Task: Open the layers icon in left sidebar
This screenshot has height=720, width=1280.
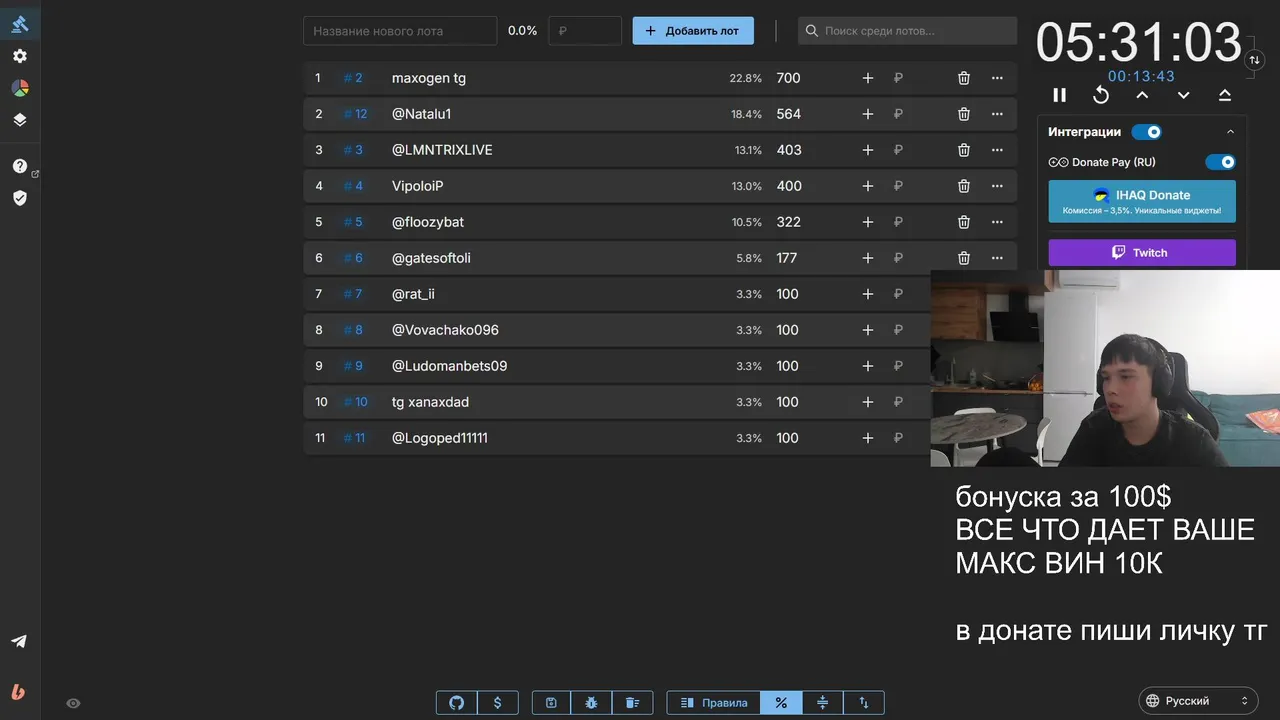Action: [x=20, y=120]
